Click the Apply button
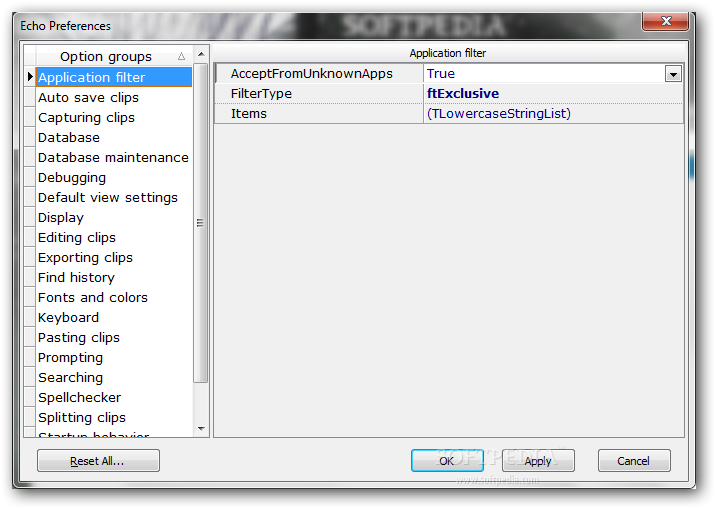Viewport: 716px width, 509px height. (x=538, y=461)
